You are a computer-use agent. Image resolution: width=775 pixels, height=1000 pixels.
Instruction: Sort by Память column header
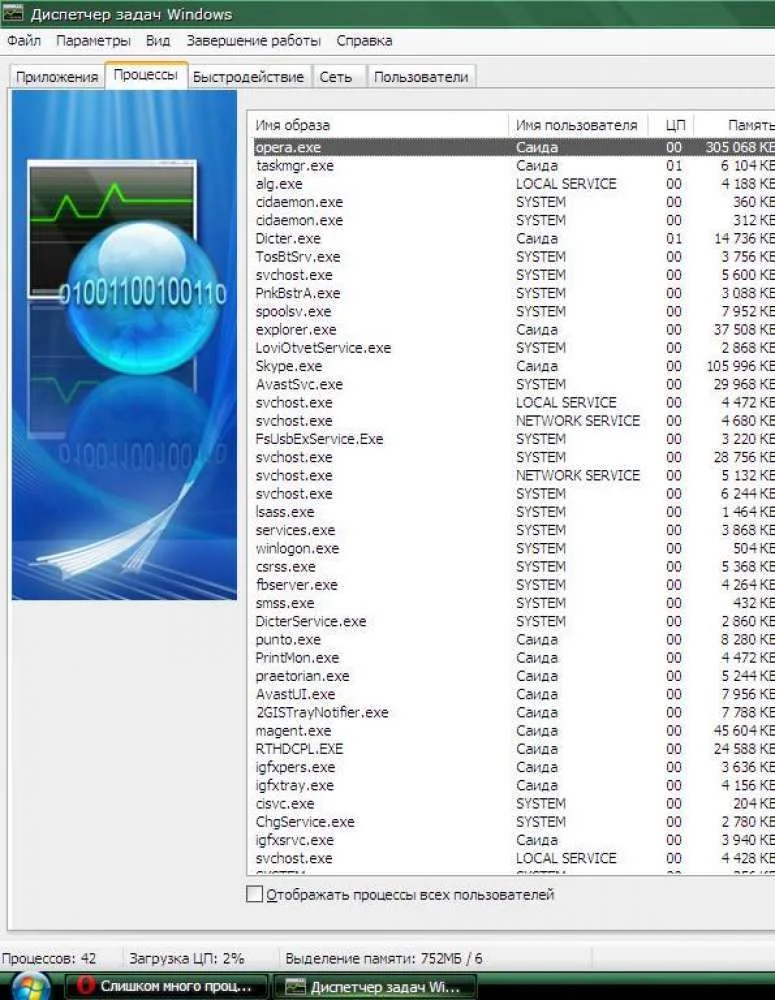pyautogui.click(x=734, y=125)
